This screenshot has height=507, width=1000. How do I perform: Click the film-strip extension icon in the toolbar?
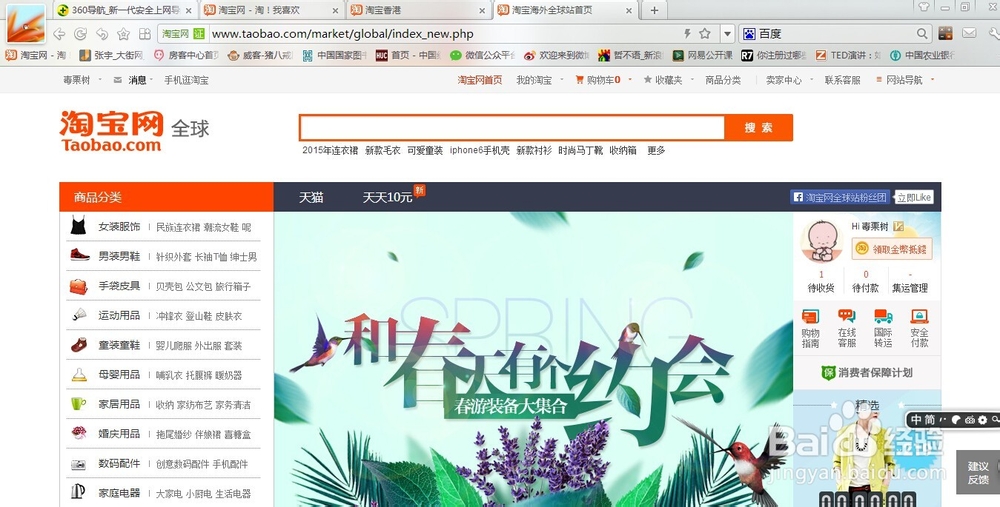tap(946, 33)
